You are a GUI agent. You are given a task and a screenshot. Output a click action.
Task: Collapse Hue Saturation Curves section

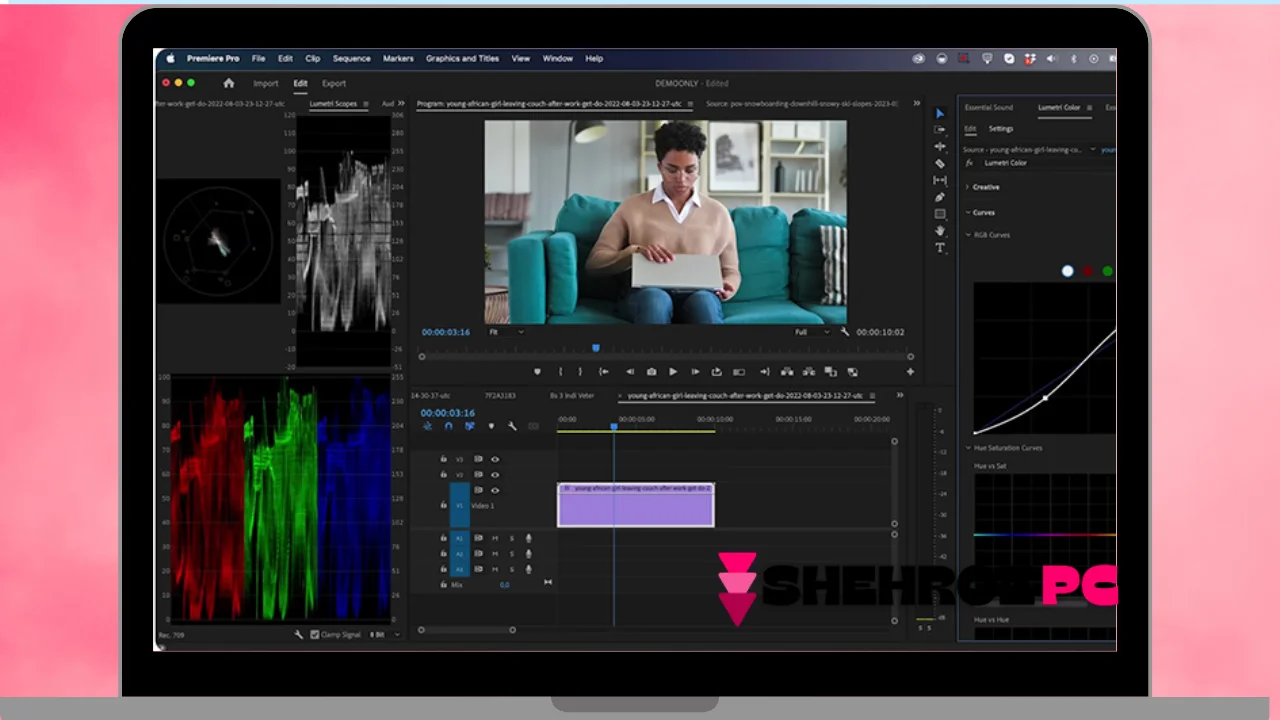point(968,448)
